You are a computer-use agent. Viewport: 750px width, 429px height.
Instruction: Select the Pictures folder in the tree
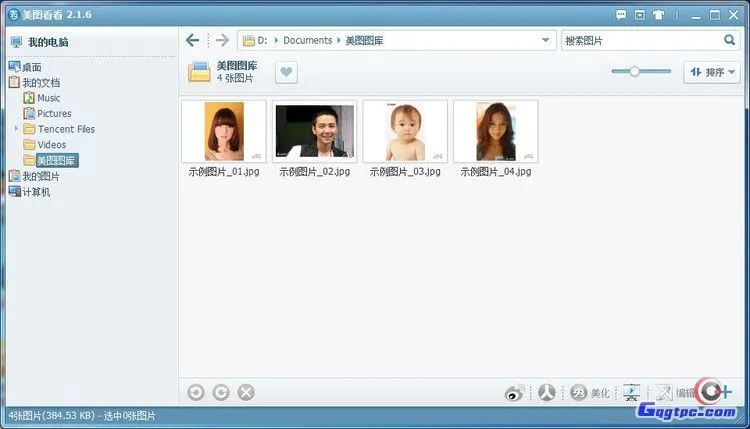click(54, 114)
